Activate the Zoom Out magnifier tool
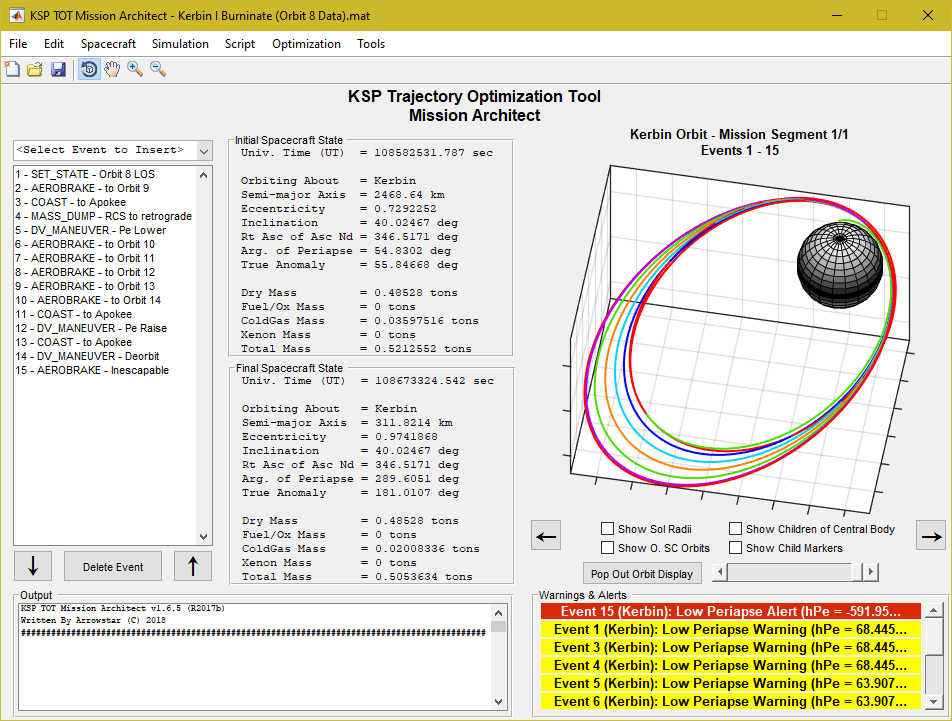952x721 pixels. click(158, 69)
